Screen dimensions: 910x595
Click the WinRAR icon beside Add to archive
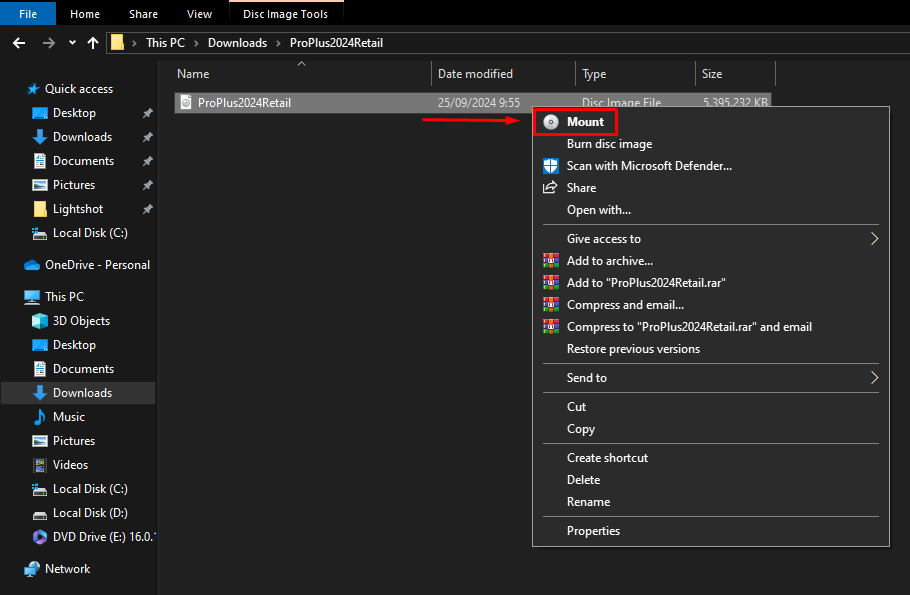549,261
